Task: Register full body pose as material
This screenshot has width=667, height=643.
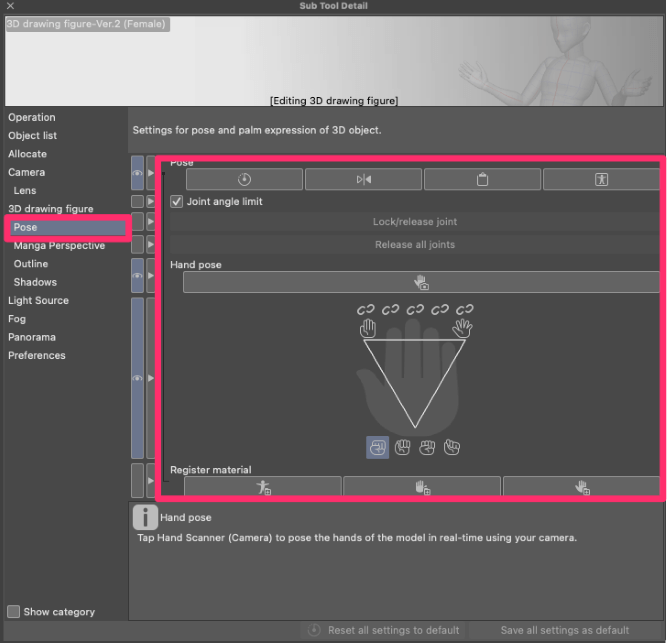Action: pos(263,487)
